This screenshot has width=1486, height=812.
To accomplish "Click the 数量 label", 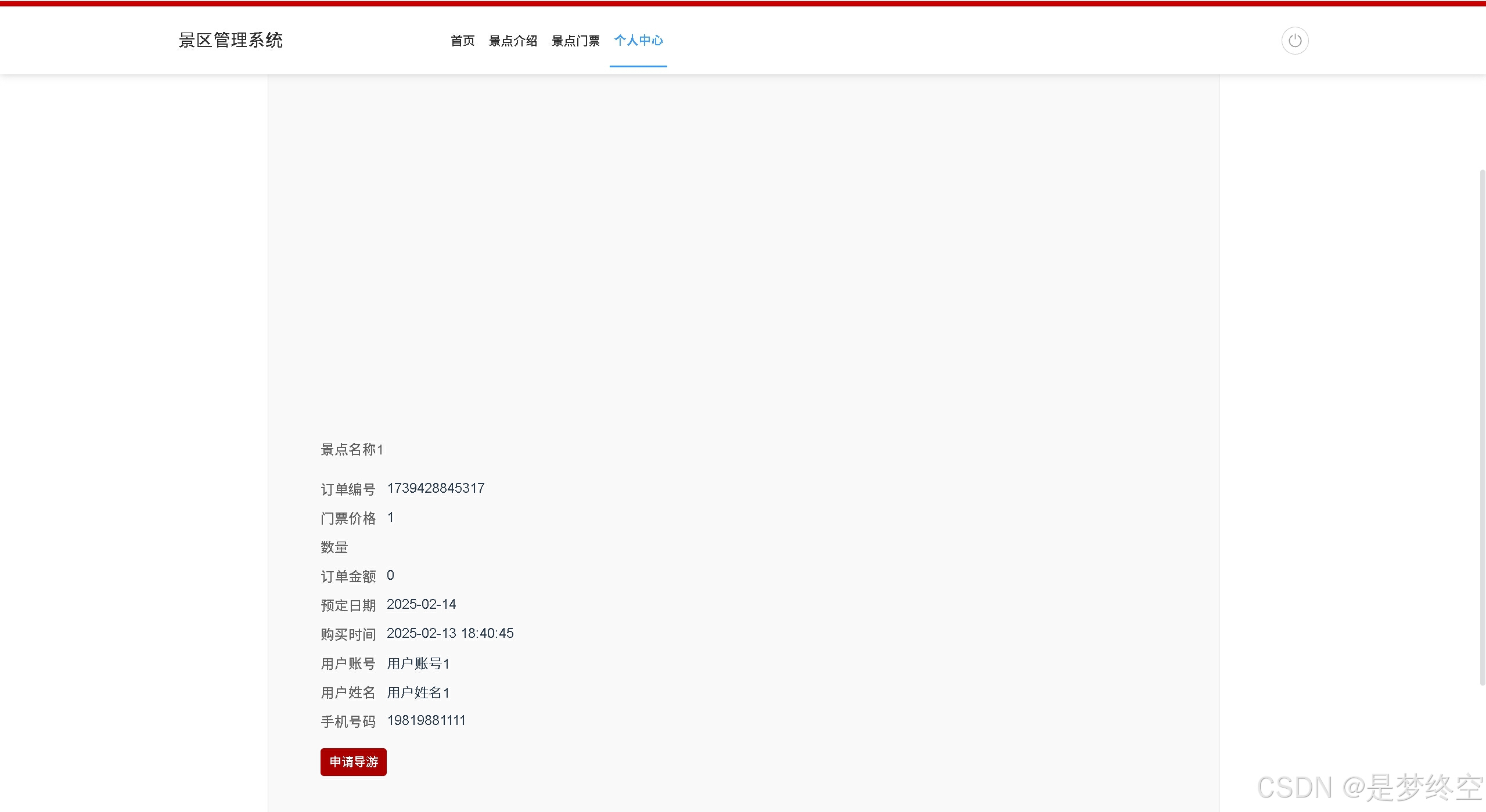I will (334, 547).
